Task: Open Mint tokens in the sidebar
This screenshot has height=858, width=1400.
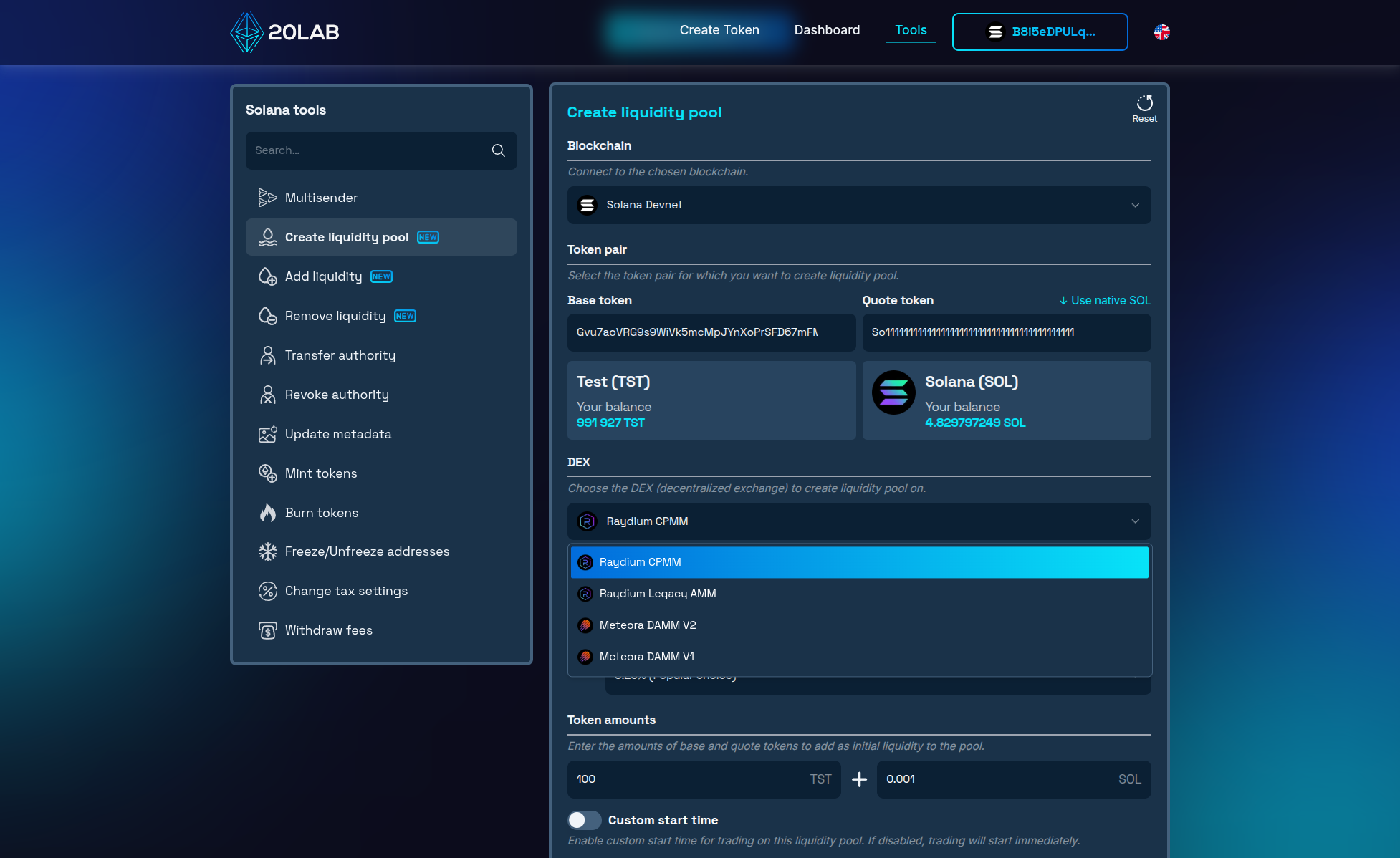Action: [x=381, y=473]
